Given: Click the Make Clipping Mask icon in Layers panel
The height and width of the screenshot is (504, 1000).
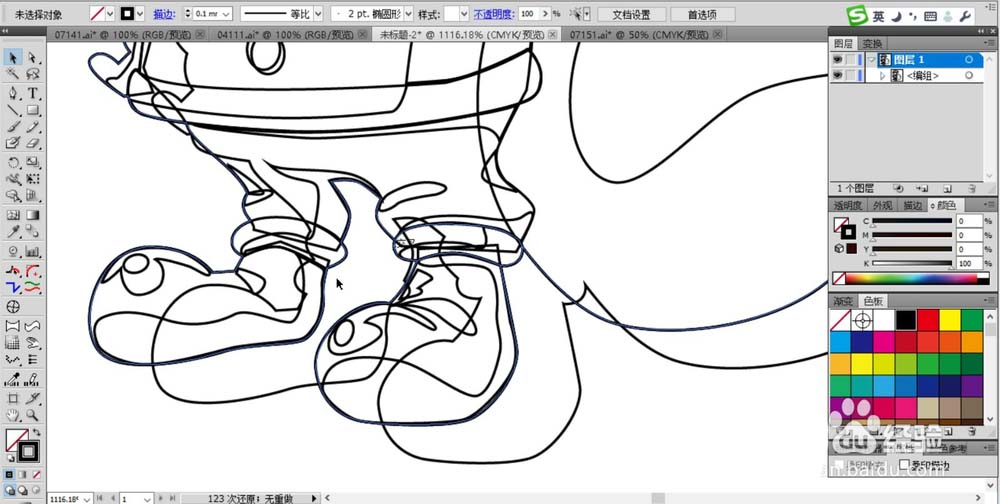Looking at the screenshot, I should pyautogui.click(x=898, y=189).
